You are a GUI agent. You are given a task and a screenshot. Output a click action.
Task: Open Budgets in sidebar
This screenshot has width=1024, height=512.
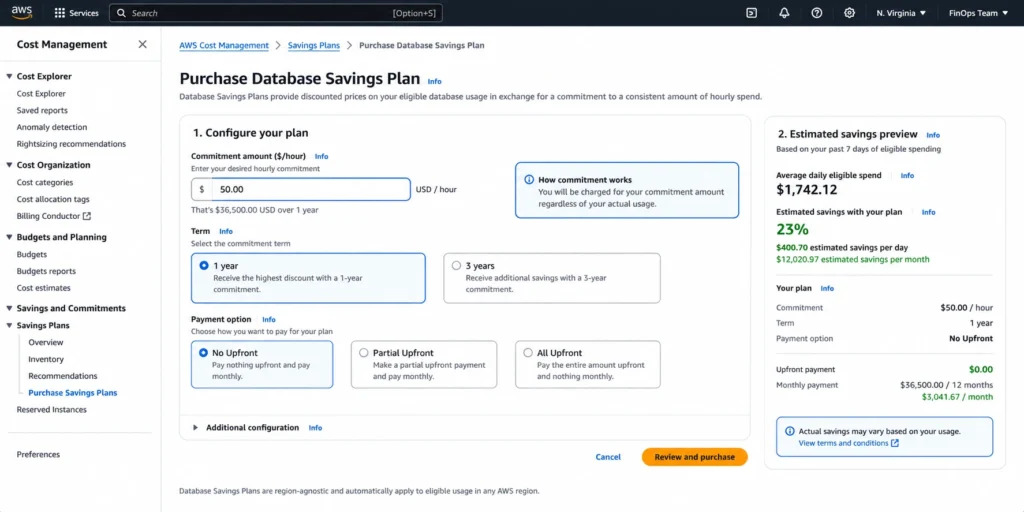32,255
